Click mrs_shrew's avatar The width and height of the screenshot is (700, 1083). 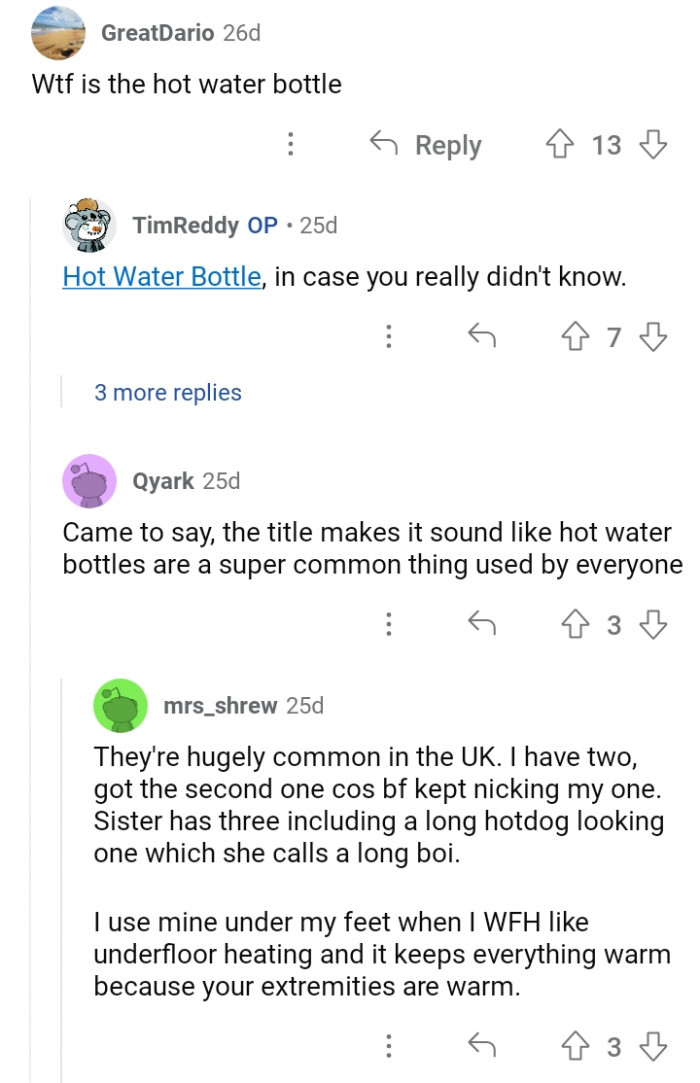(x=120, y=706)
